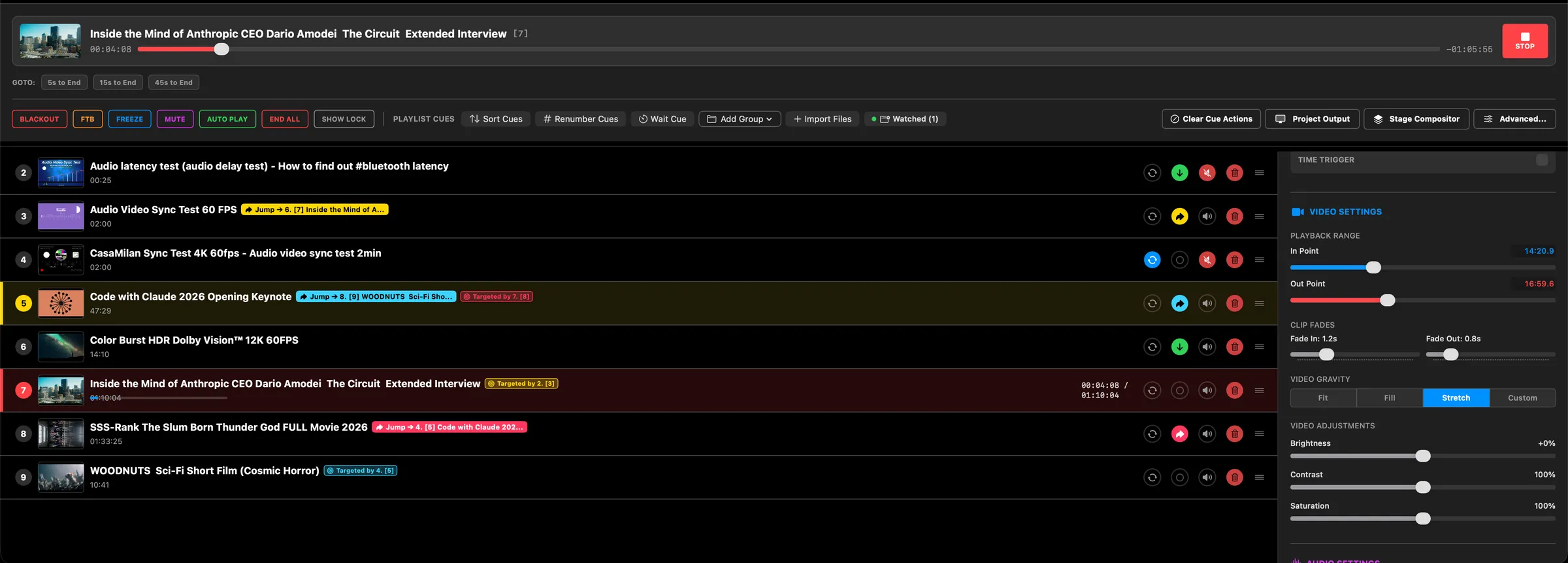The image size is (1568, 563).
Task: Unmute the CasaMilan Sync Test cue
Action: [x=1207, y=260]
